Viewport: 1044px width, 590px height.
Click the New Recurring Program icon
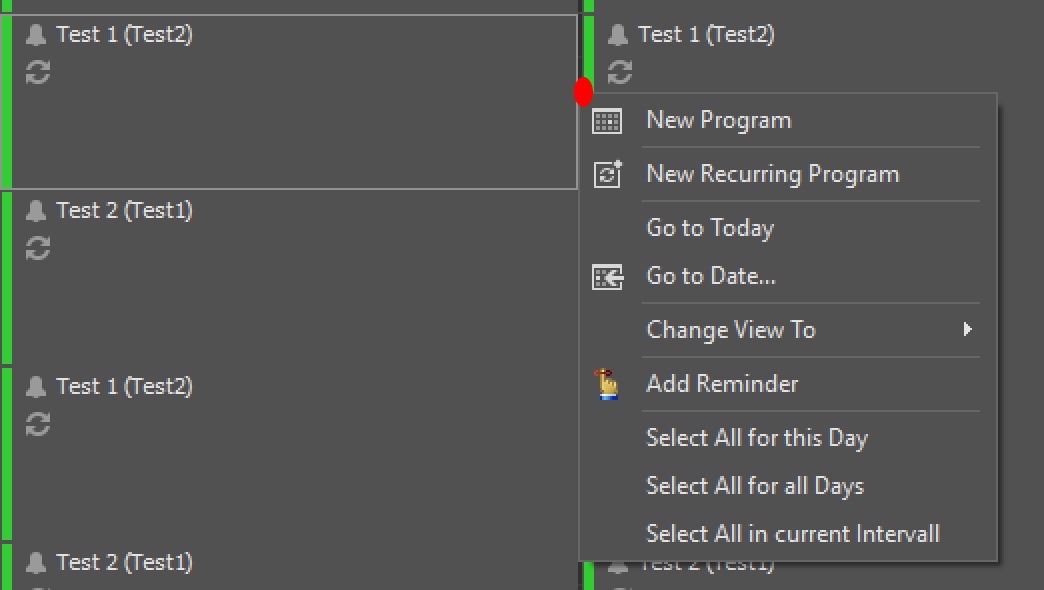click(607, 174)
